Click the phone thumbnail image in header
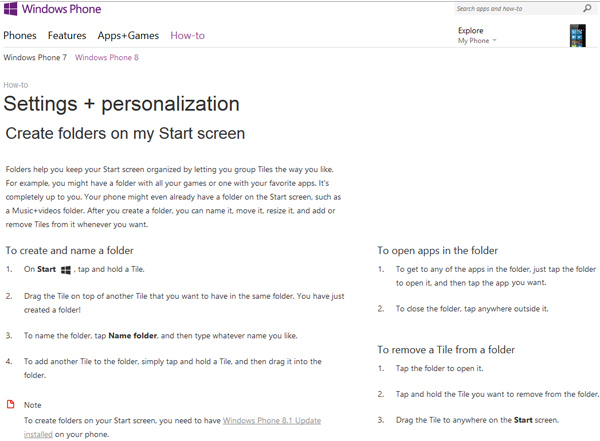The width and height of the screenshot is (600, 441). (577, 36)
